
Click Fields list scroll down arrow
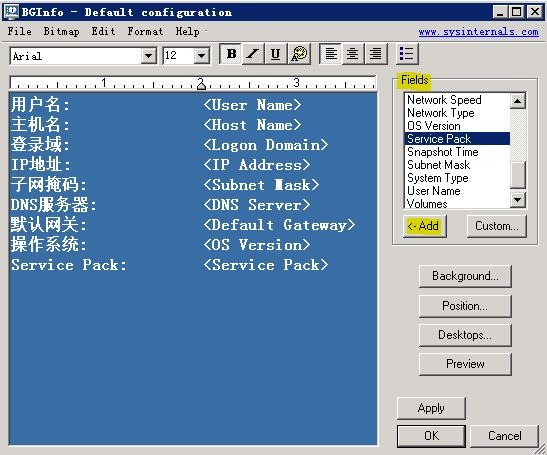click(x=518, y=200)
